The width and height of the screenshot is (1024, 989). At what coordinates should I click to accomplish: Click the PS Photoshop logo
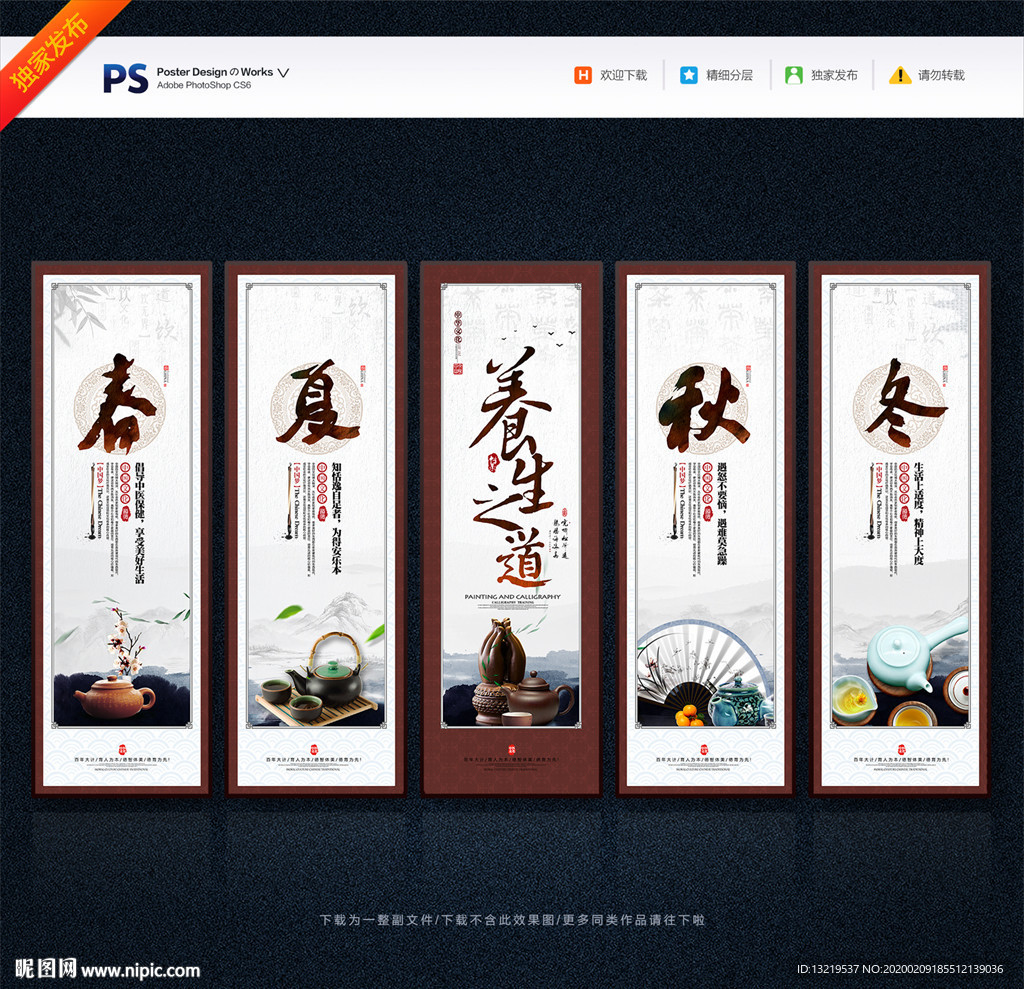click(x=125, y=78)
